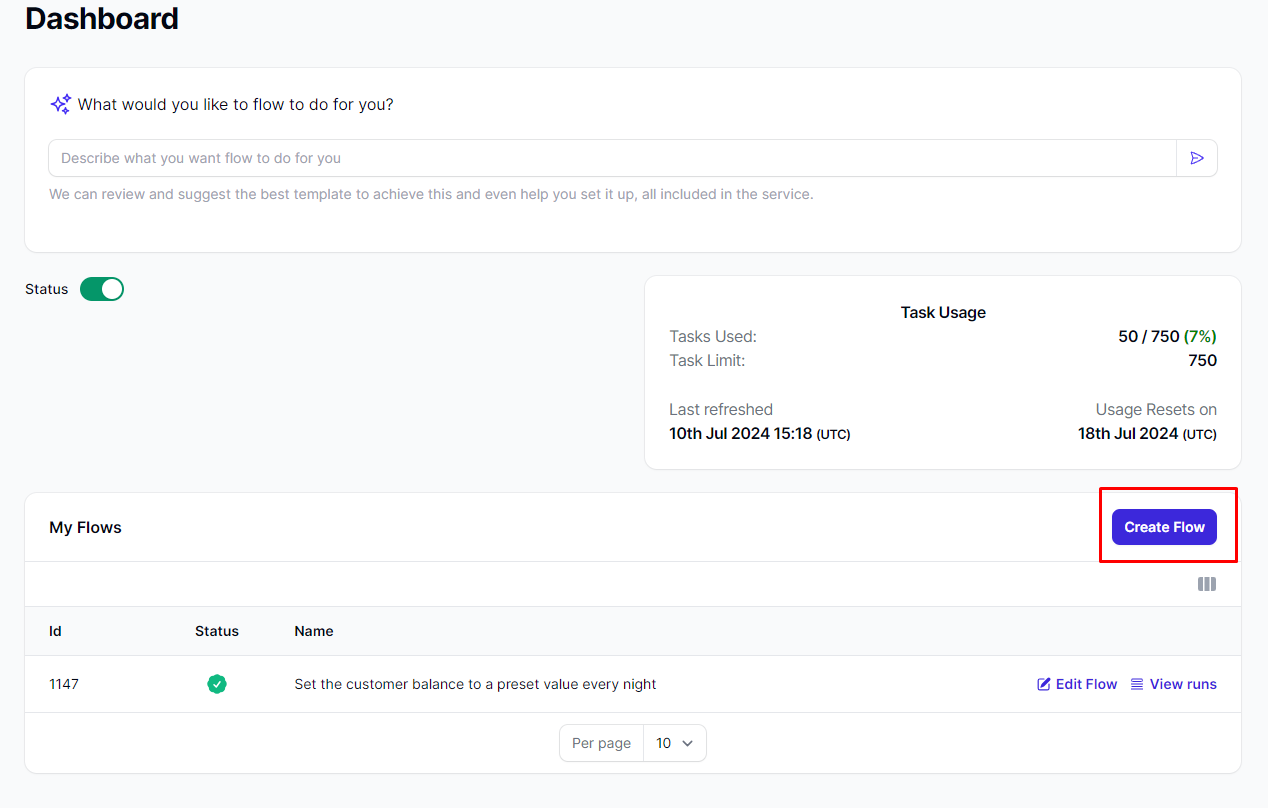The width and height of the screenshot is (1268, 808).
Task: Click the My Flows section title
Action: [85, 527]
